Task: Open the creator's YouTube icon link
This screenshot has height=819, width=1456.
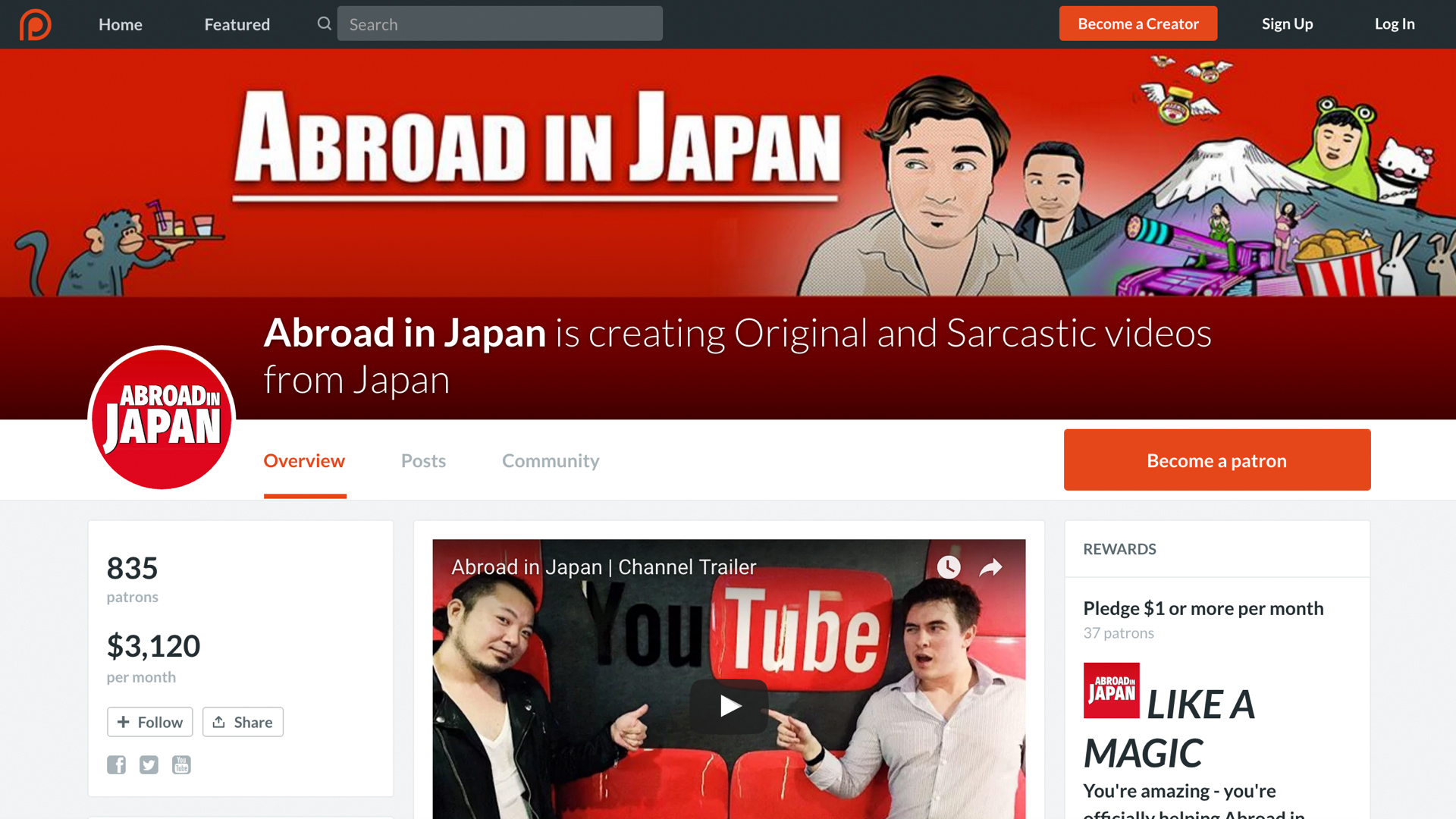Action: tap(181, 764)
